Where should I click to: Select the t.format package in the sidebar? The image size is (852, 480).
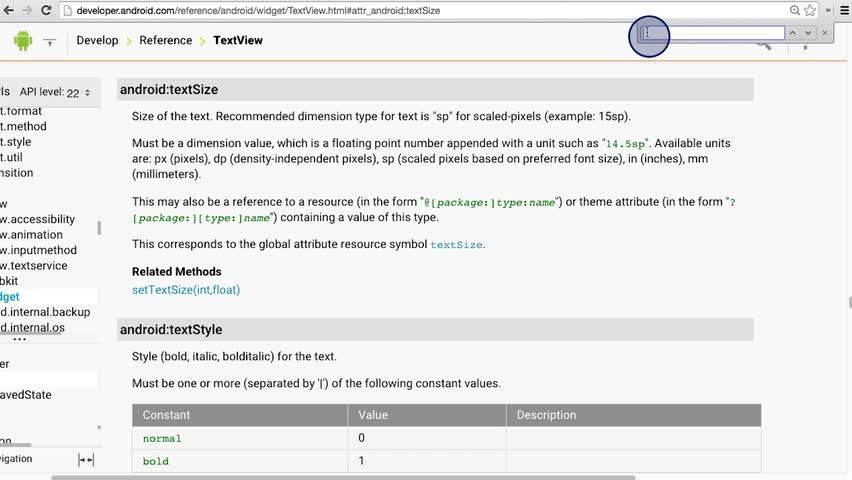21,111
